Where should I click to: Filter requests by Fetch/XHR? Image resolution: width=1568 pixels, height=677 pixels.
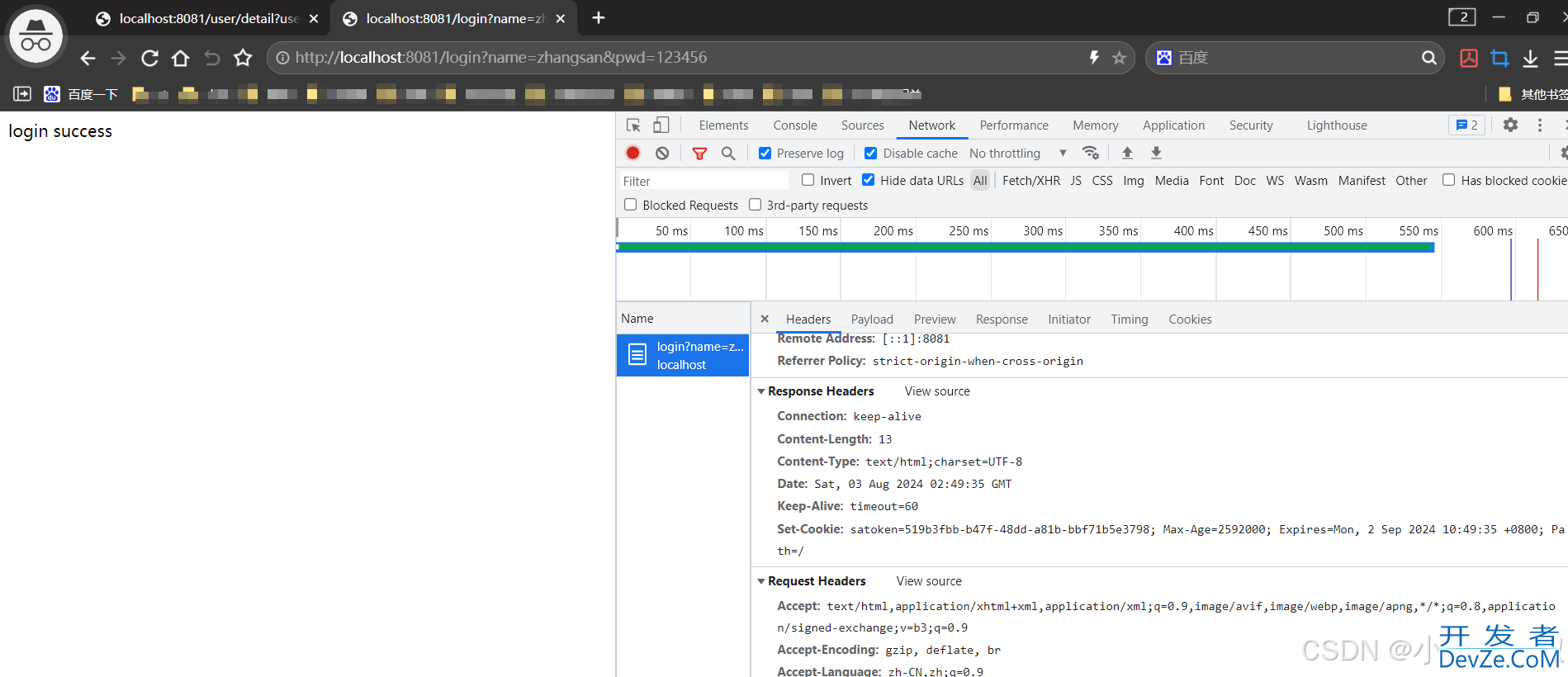(1031, 181)
